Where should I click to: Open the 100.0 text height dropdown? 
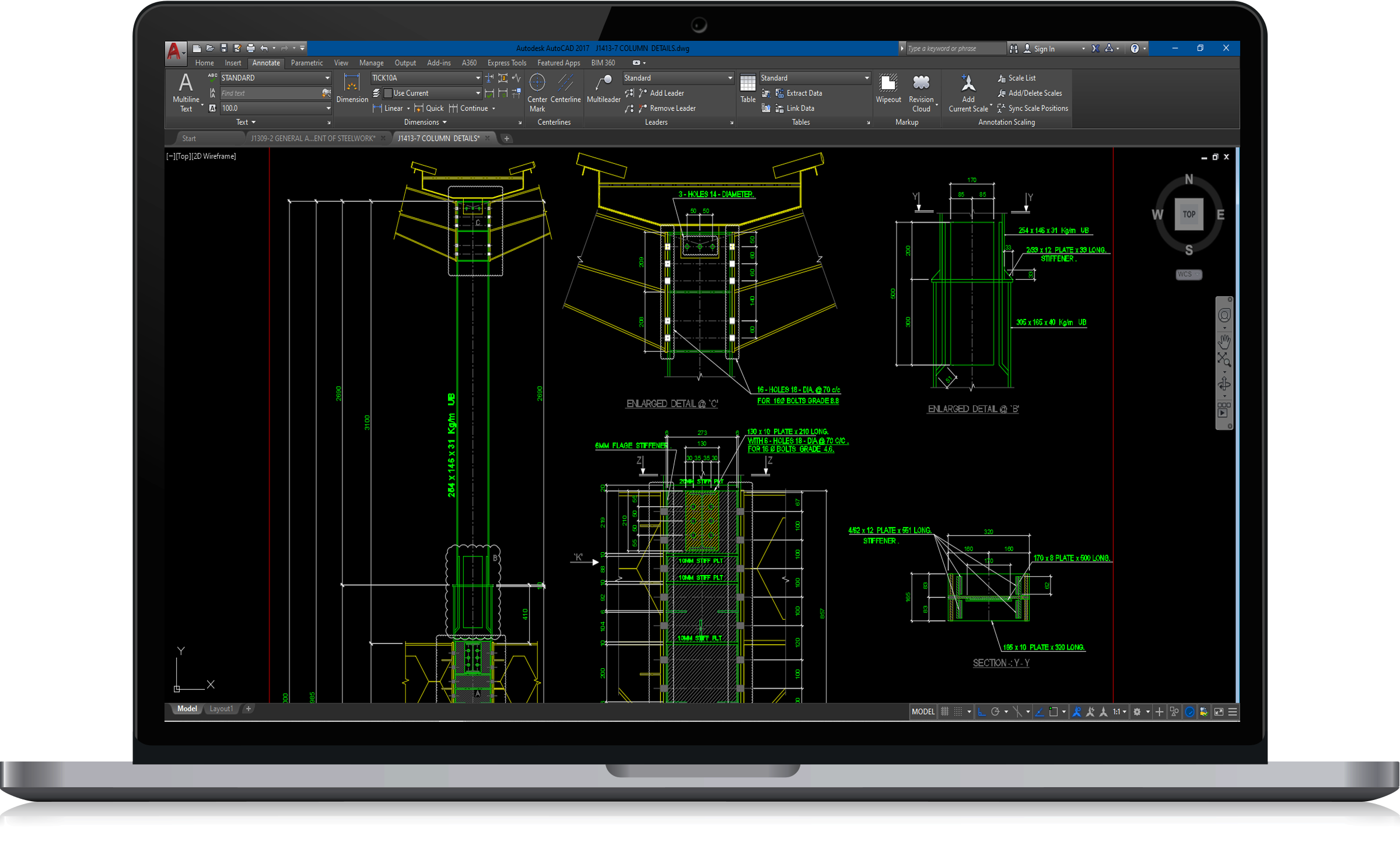275,108
